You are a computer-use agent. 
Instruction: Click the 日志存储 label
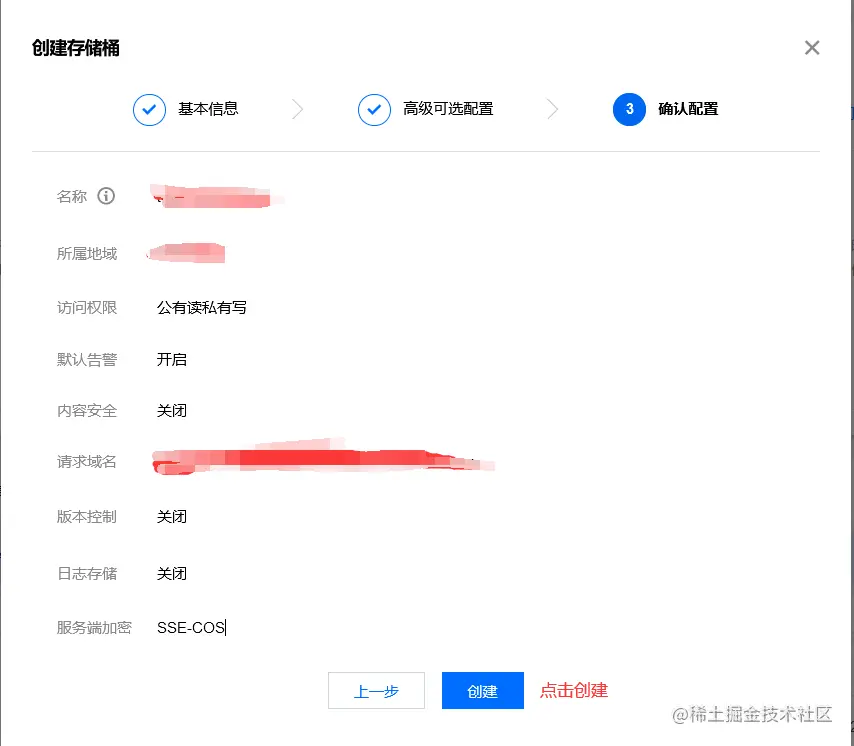[x=87, y=573]
